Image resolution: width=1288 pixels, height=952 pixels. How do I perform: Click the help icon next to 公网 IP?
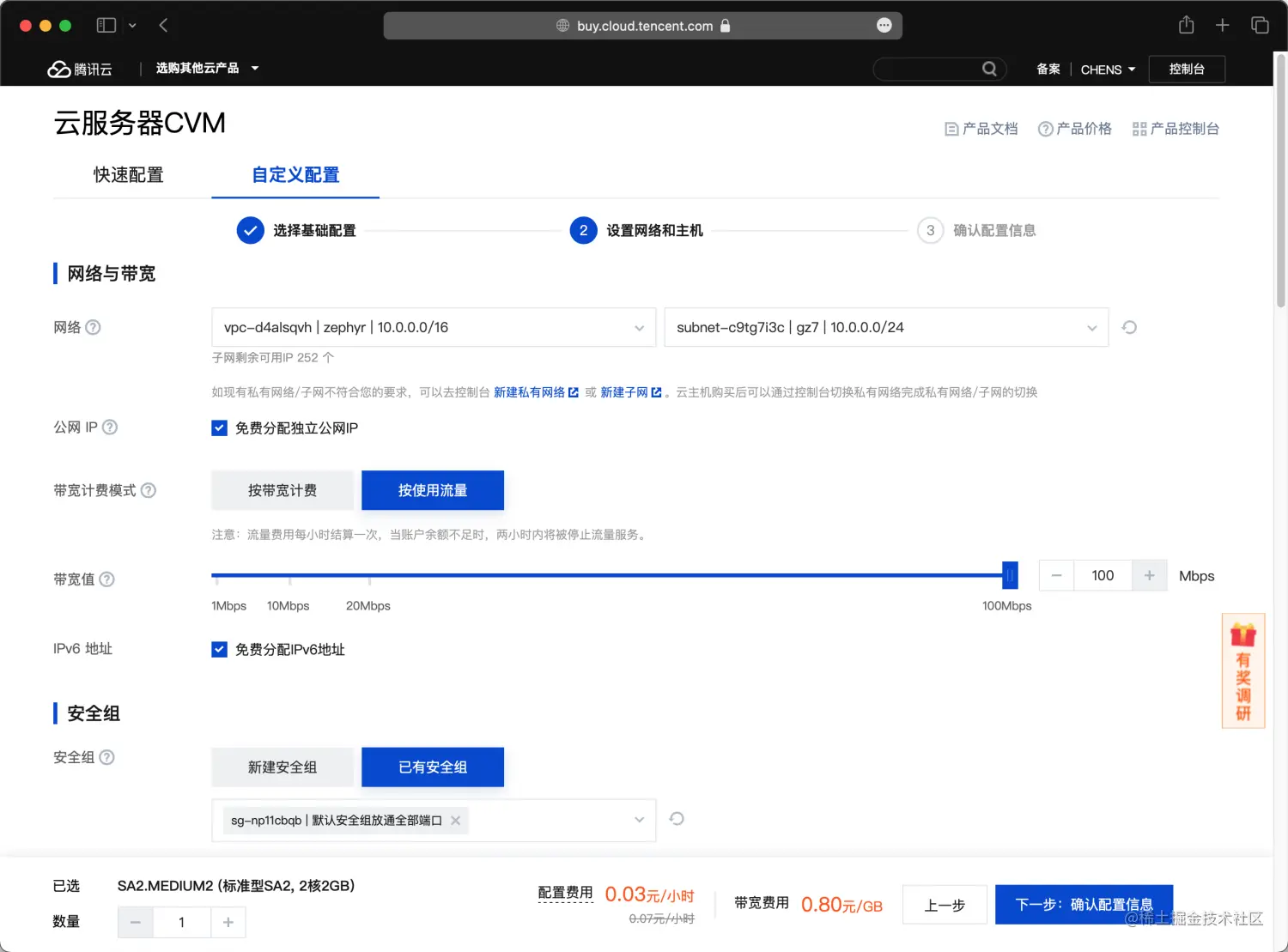[x=110, y=427]
